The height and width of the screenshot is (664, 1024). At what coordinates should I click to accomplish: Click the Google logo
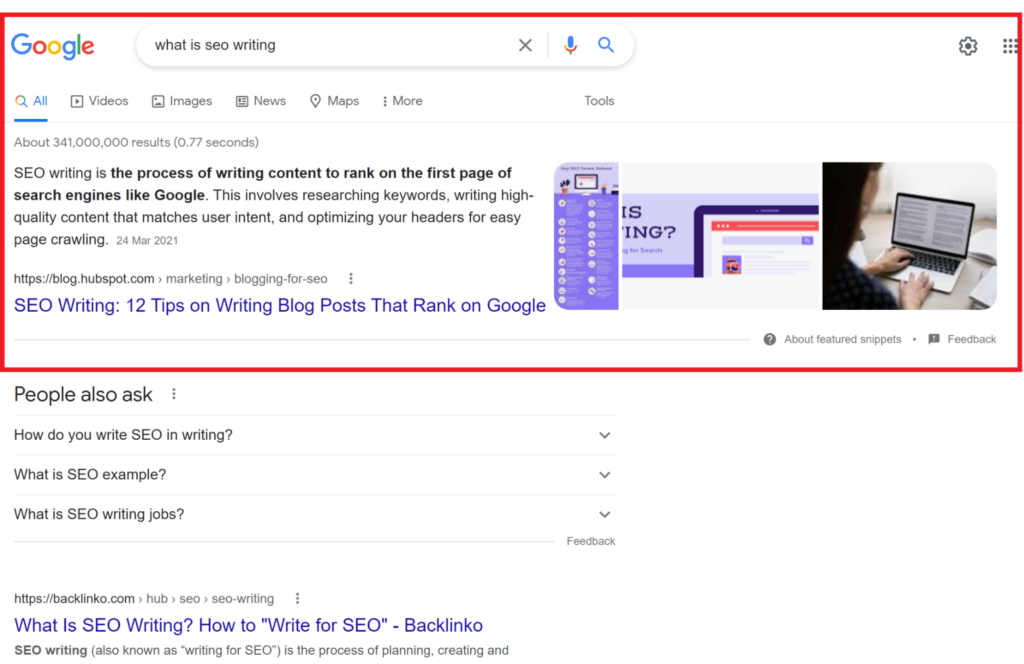point(53,45)
